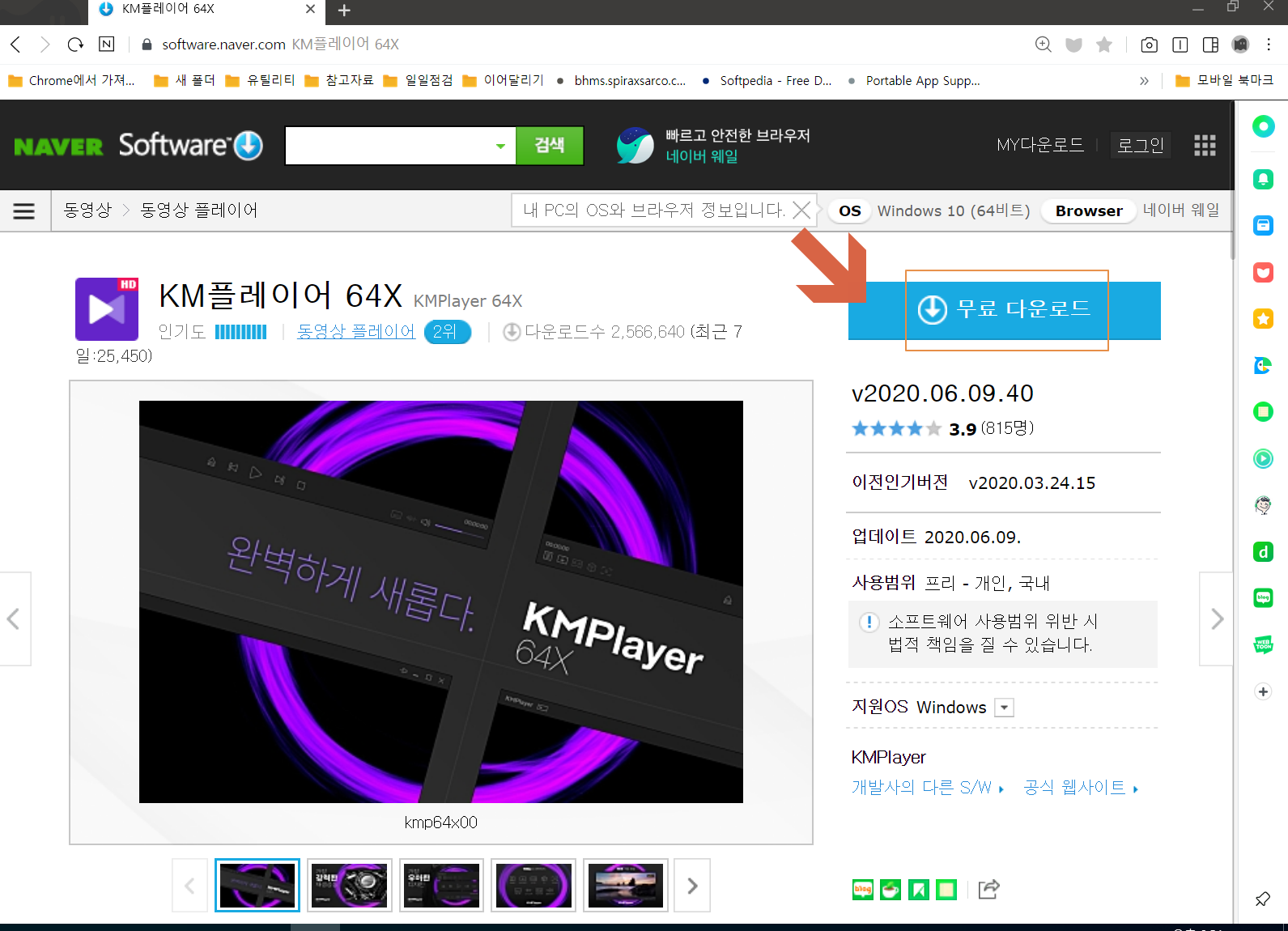Click the 검색 search button
The height and width of the screenshot is (931, 1288).
550,146
